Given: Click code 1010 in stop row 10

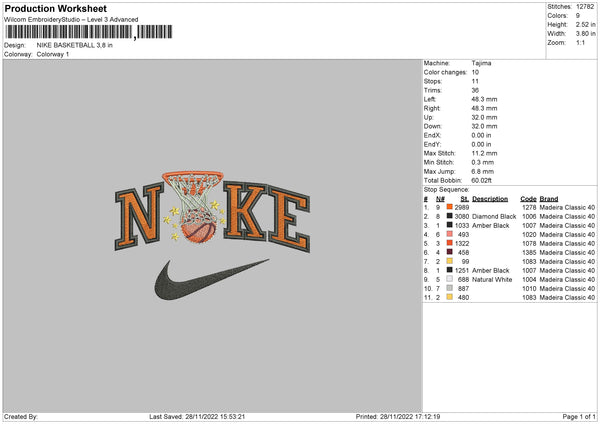Looking at the screenshot, I should click(529, 289).
